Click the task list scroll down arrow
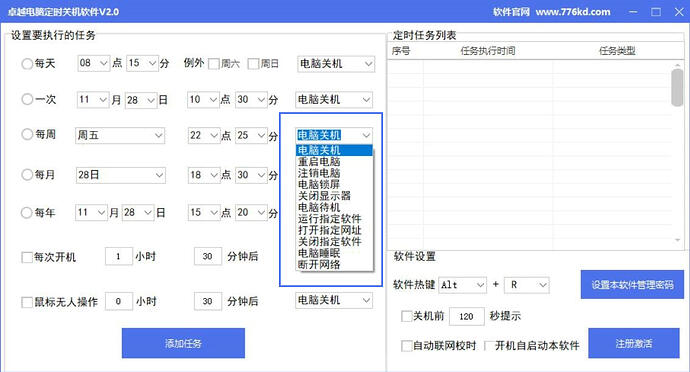 pos(677,240)
